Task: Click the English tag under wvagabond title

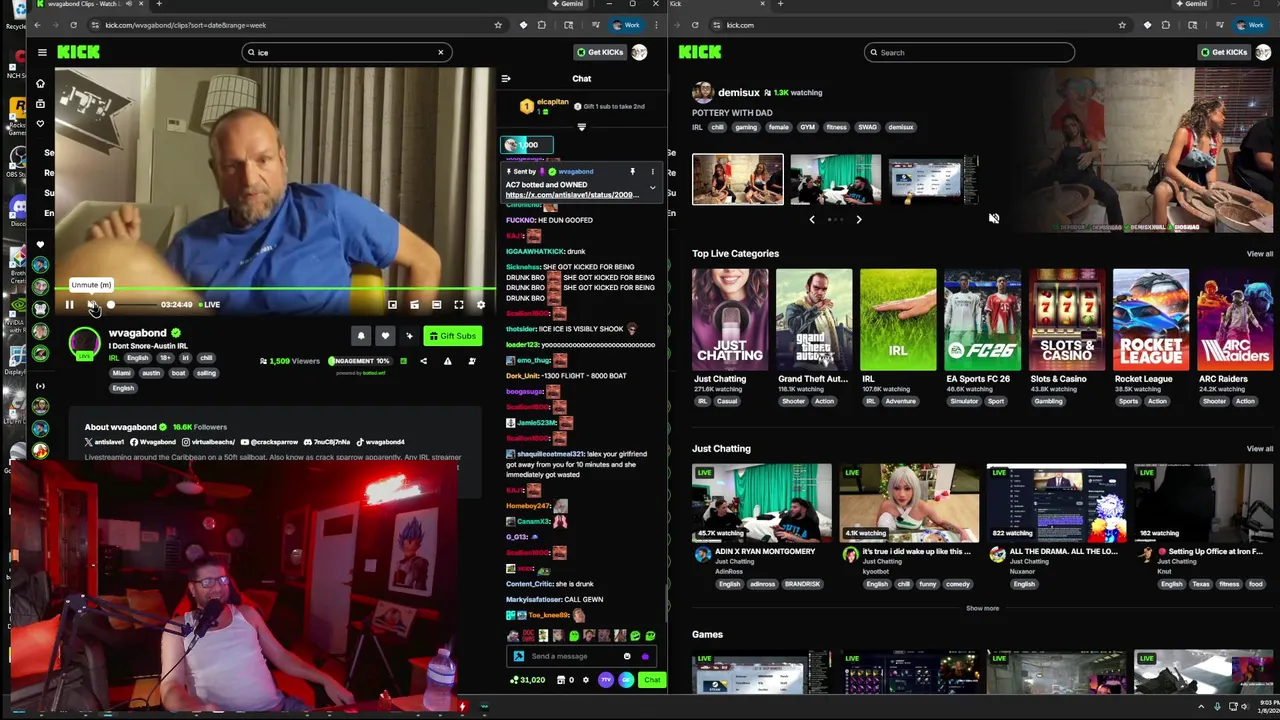Action: point(137,358)
